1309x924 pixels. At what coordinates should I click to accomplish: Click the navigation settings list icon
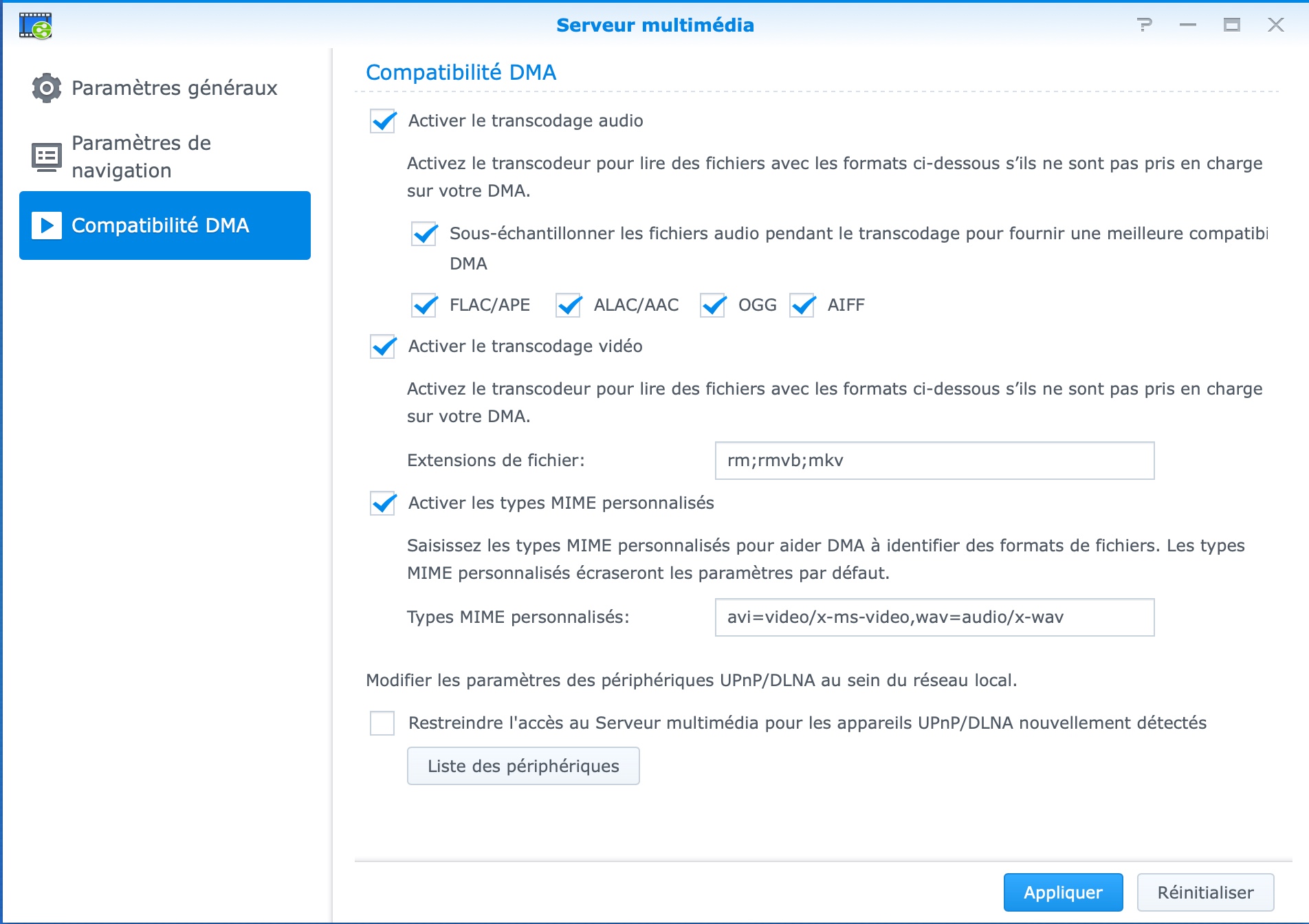tap(47, 157)
